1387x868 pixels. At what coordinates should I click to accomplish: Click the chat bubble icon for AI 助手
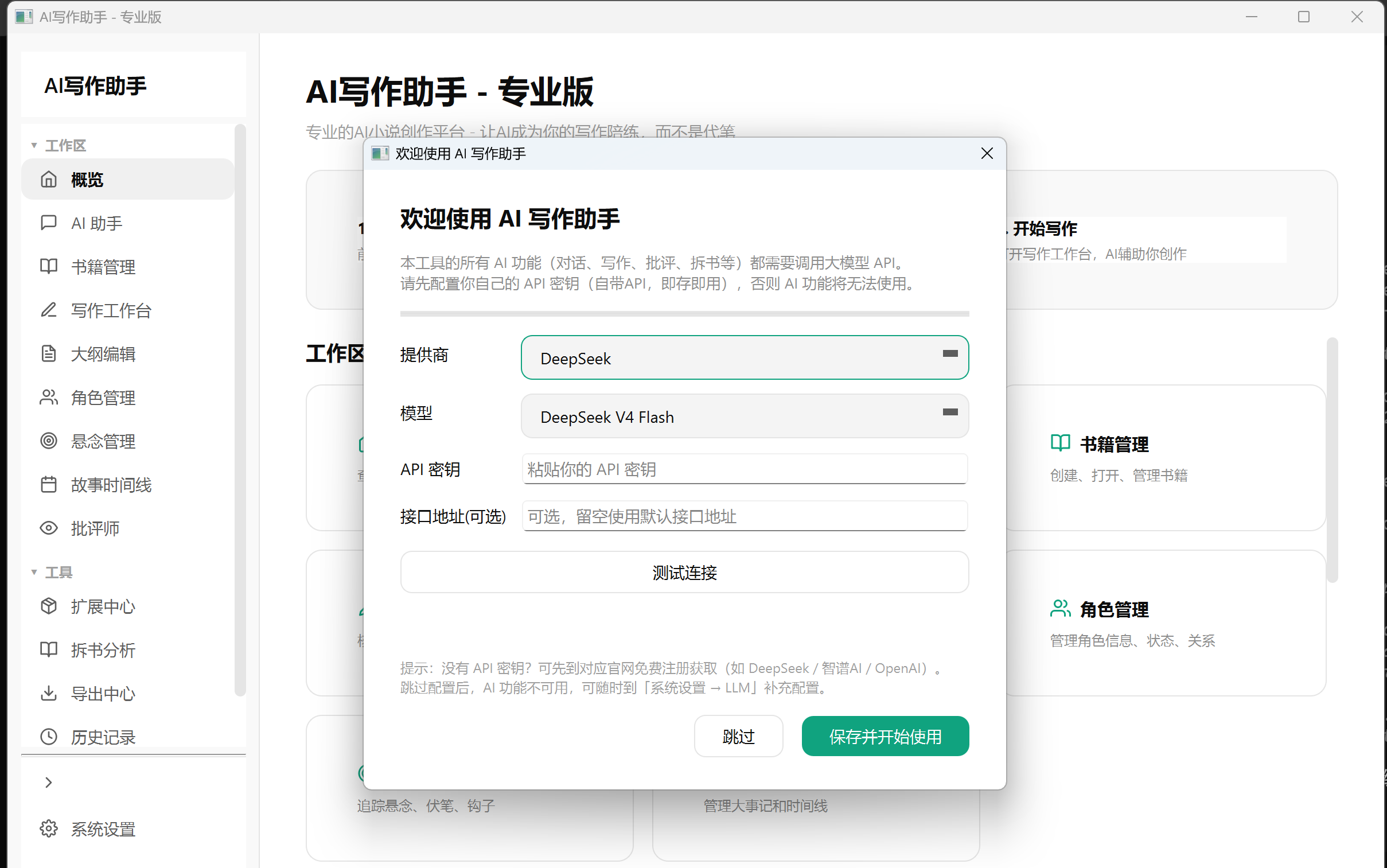pyautogui.click(x=49, y=223)
